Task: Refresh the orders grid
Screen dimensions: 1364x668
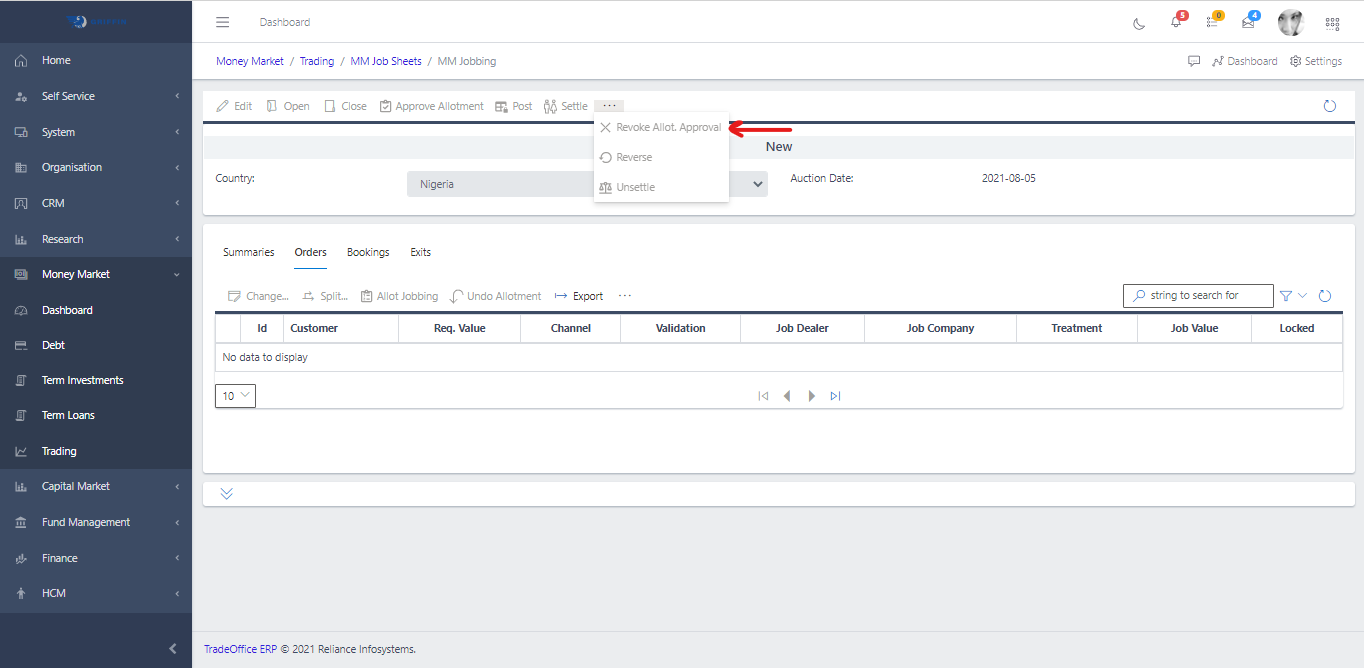Action: point(1325,296)
